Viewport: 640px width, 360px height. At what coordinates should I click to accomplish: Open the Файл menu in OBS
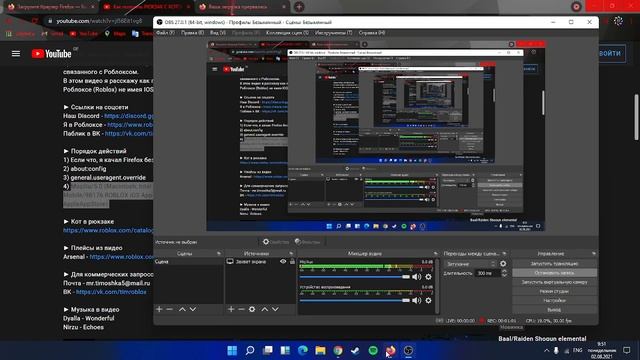click(x=165, y=33)
